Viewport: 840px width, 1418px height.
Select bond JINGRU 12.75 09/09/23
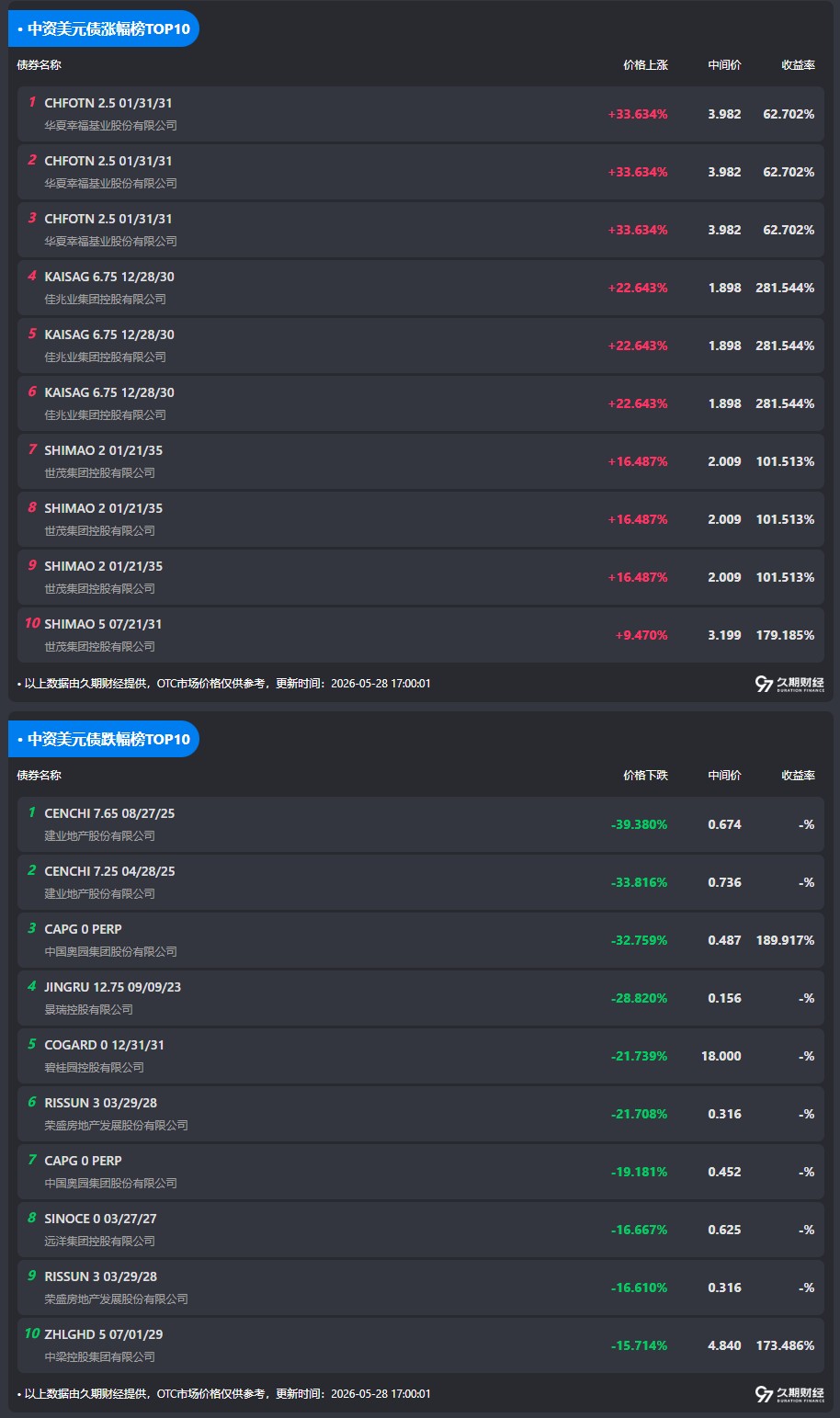[113, 987]
